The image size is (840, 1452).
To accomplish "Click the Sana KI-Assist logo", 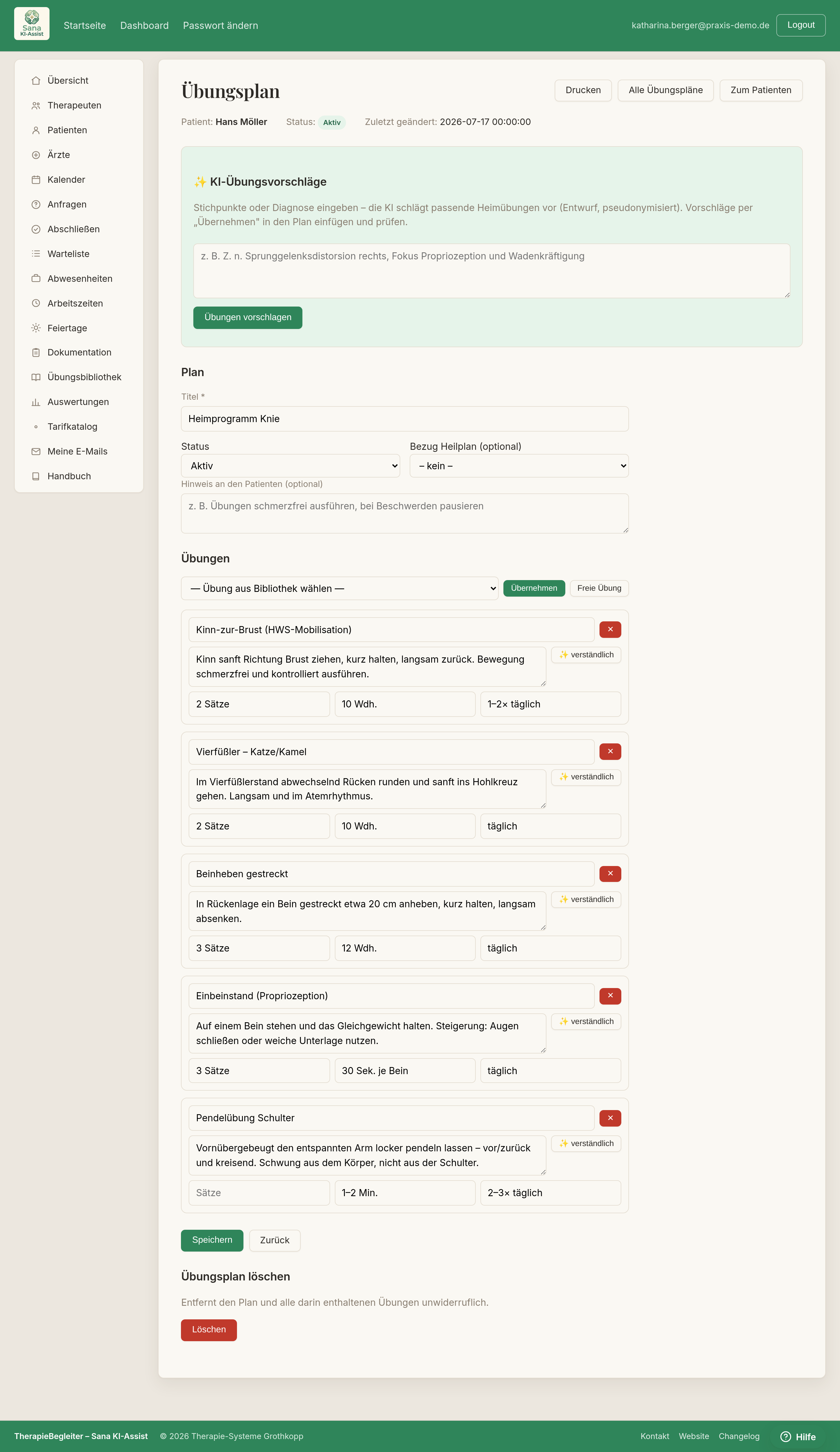I will coord(32,24).
